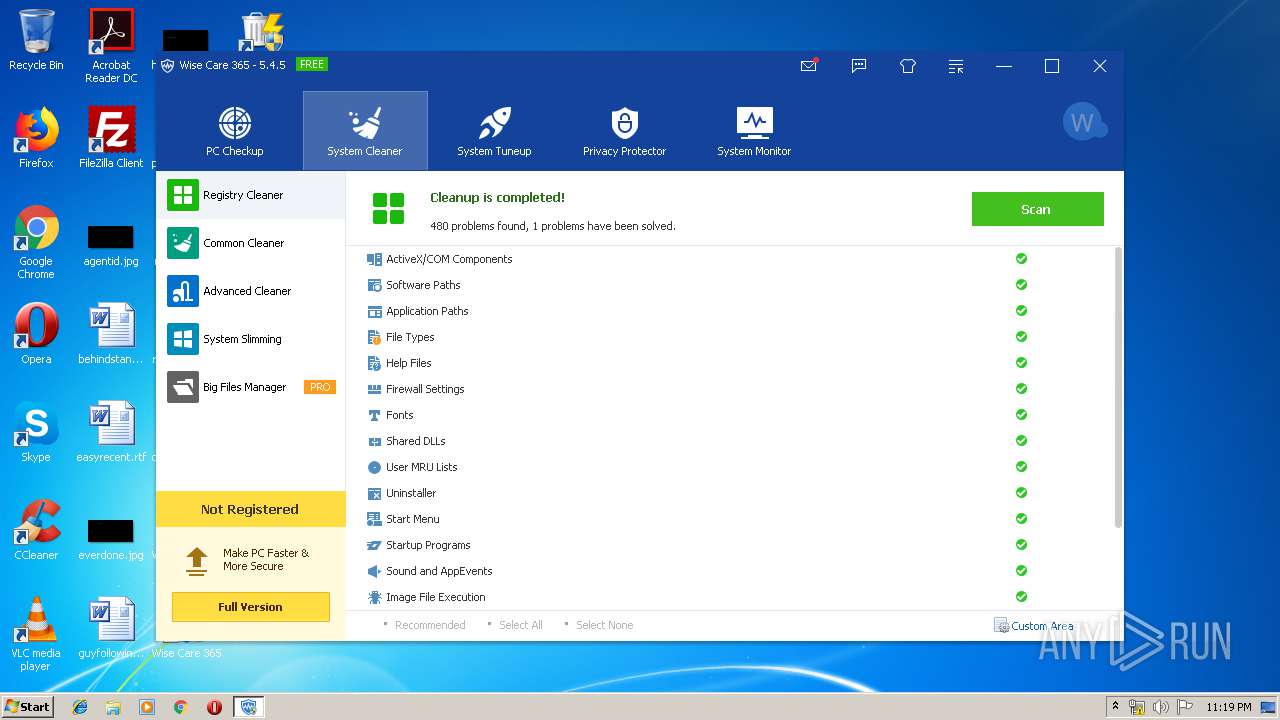Screen dimensions: 1280x720
Task: Click the Start Menu status checkmark
Action: 1021,519
